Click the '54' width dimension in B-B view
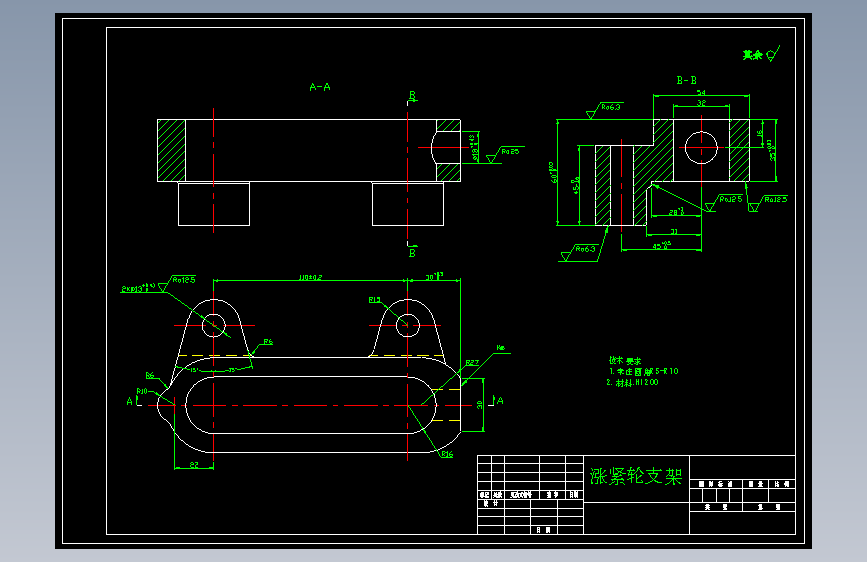The image size is (867, 562). (x=701, y=92)
